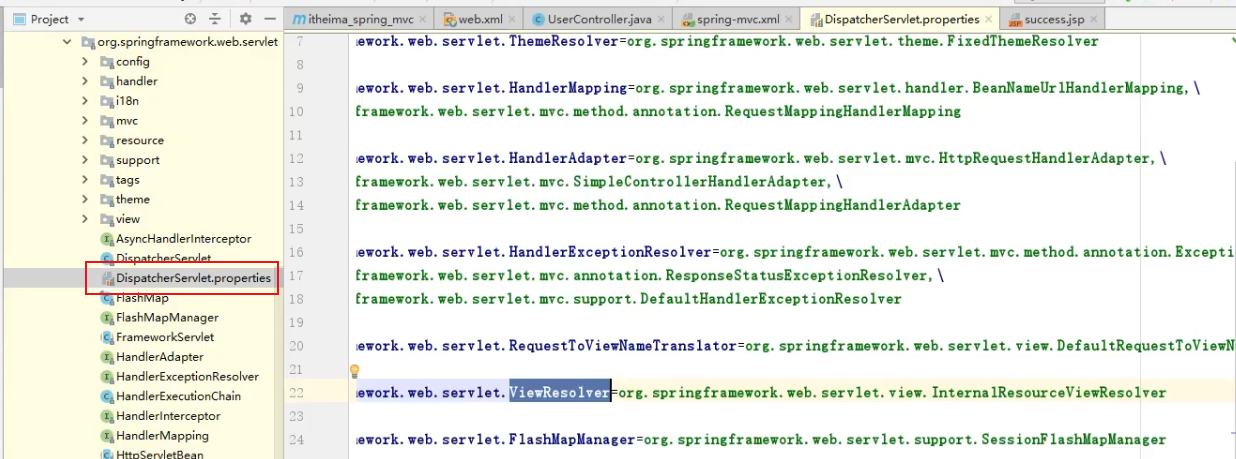Click the FrameworkServlet class icon
Viewport: 1236px width, 459px height.
pyautogui.click(x=107, y=337)
